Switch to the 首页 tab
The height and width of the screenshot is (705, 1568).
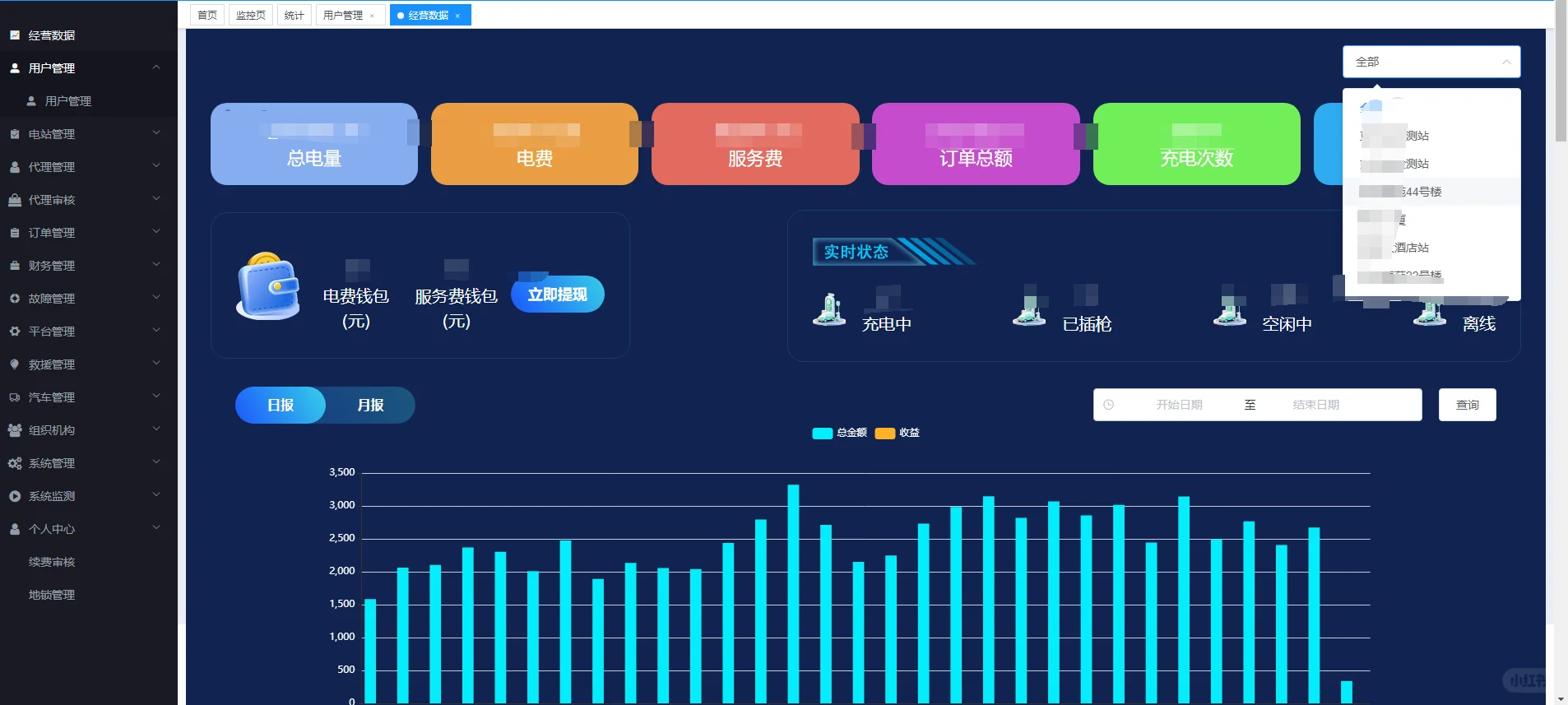pyautogui.click(x=207, y=16)
